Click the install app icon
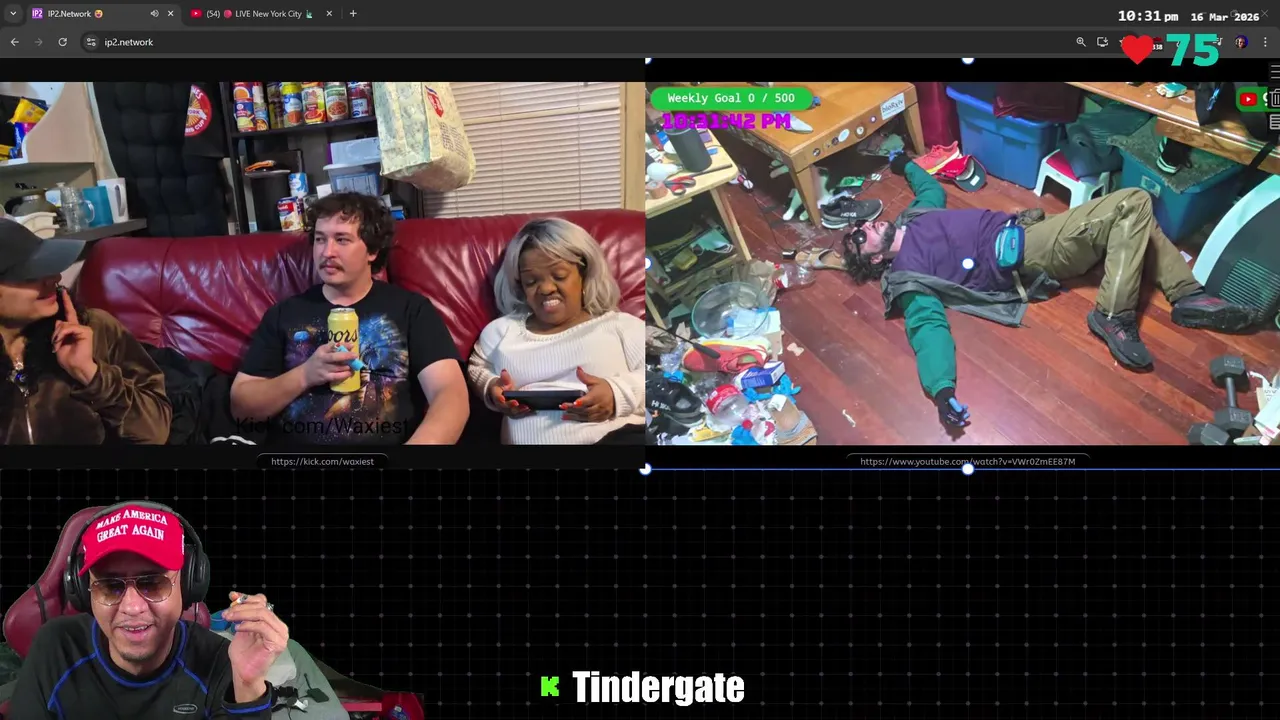The image size is (1280, 720). pyautogui.click(x=1102, y=42)
